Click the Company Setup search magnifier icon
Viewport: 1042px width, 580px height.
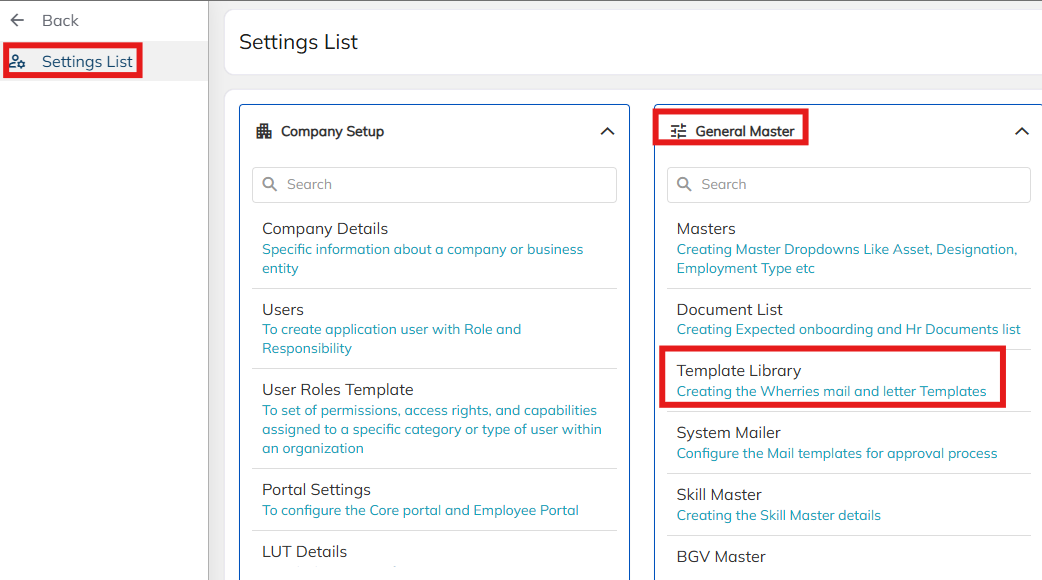pos(270,184)
